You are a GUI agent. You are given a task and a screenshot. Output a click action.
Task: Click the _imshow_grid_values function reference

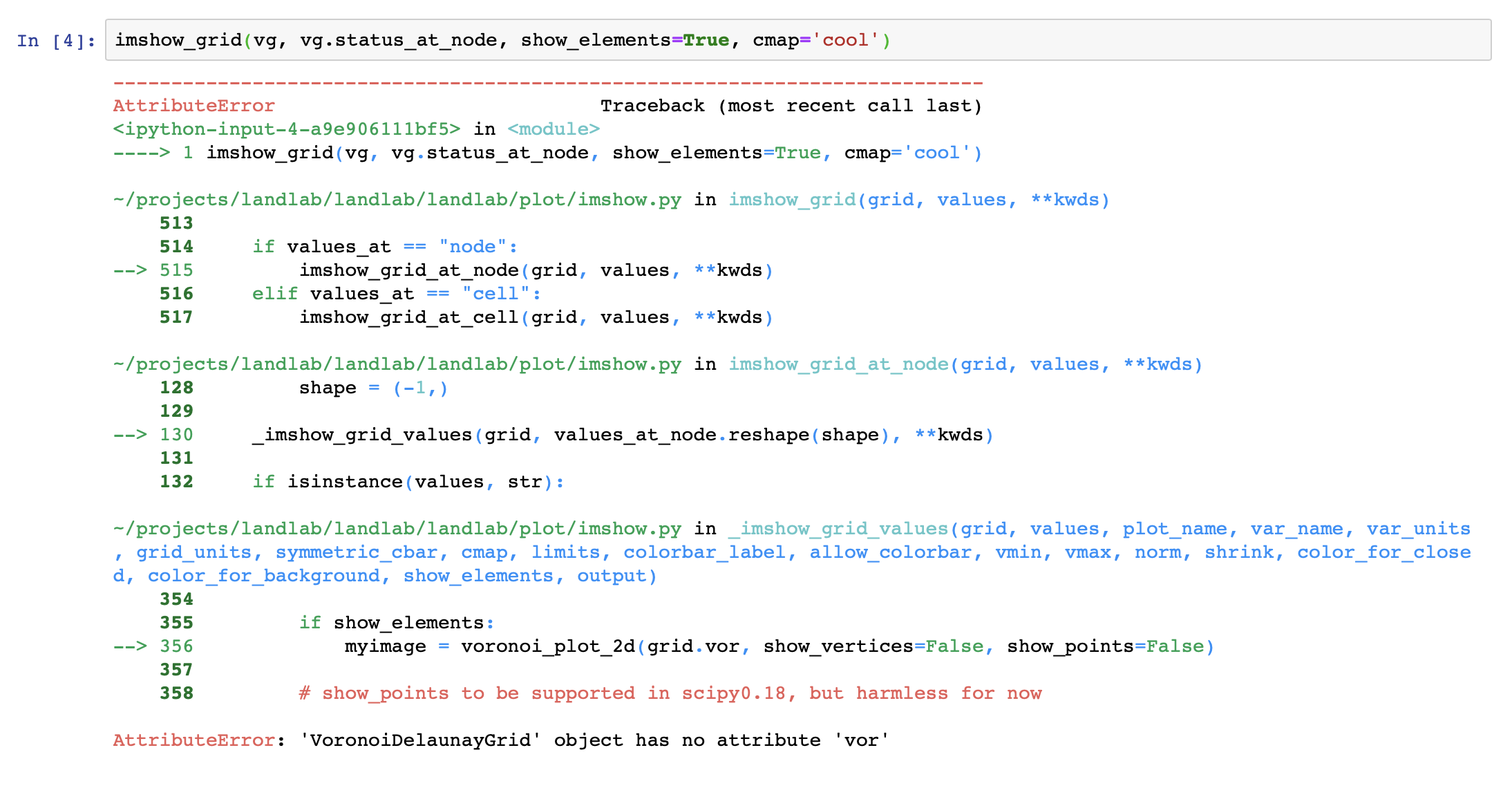(836, 528)
